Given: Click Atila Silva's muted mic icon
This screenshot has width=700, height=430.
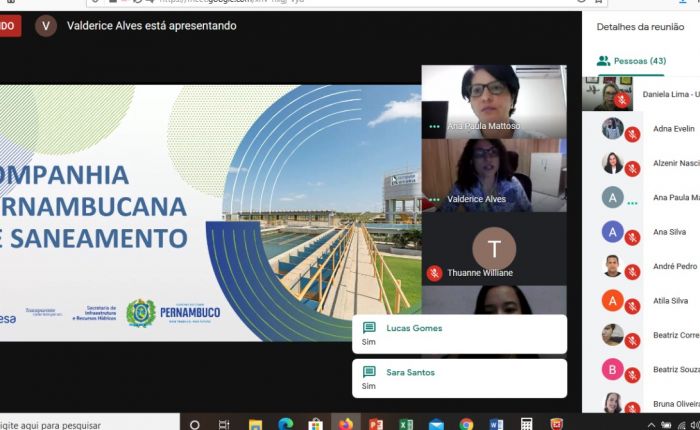Looking at the screenshot, I should [632, 306].
